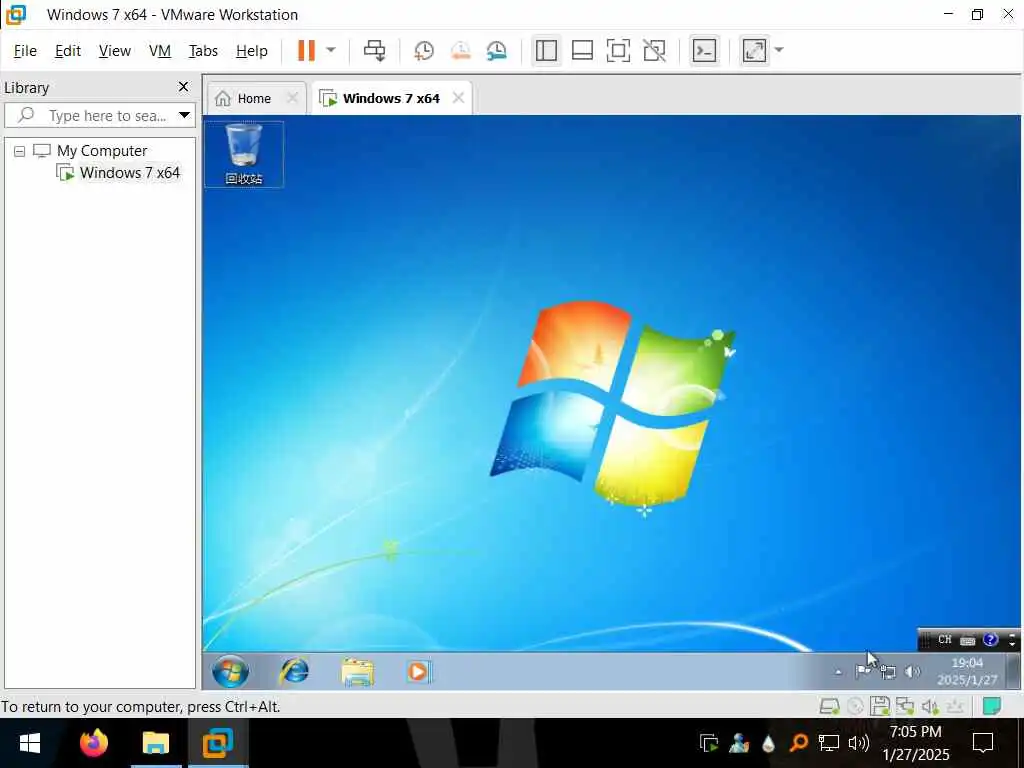Open the Edit menu

(68, 51)
